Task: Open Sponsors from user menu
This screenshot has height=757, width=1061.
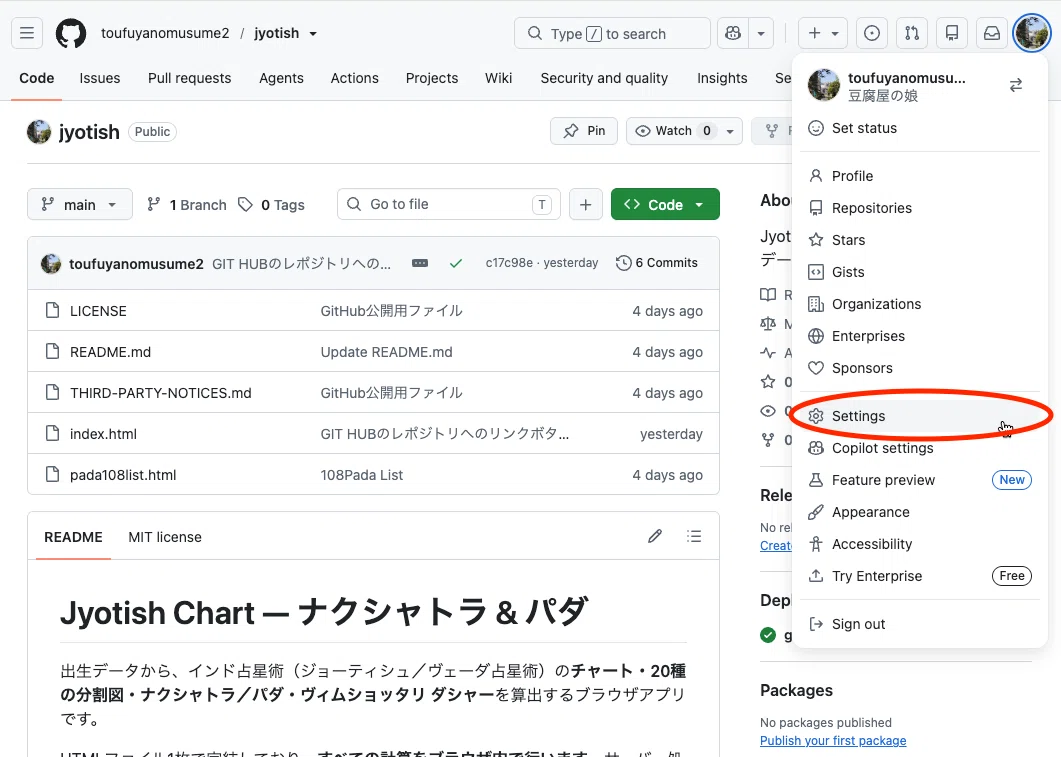Action: (x=920, y=367)
